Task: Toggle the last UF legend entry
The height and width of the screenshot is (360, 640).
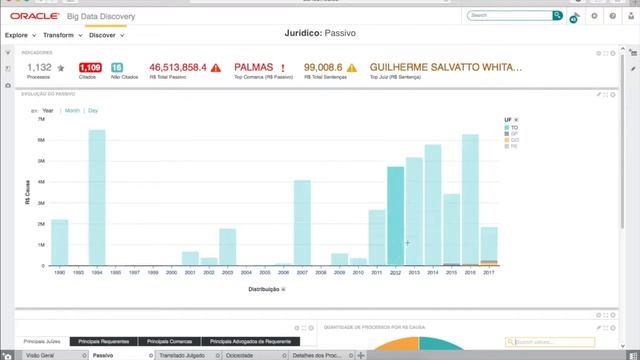Action: click(511, 146)
